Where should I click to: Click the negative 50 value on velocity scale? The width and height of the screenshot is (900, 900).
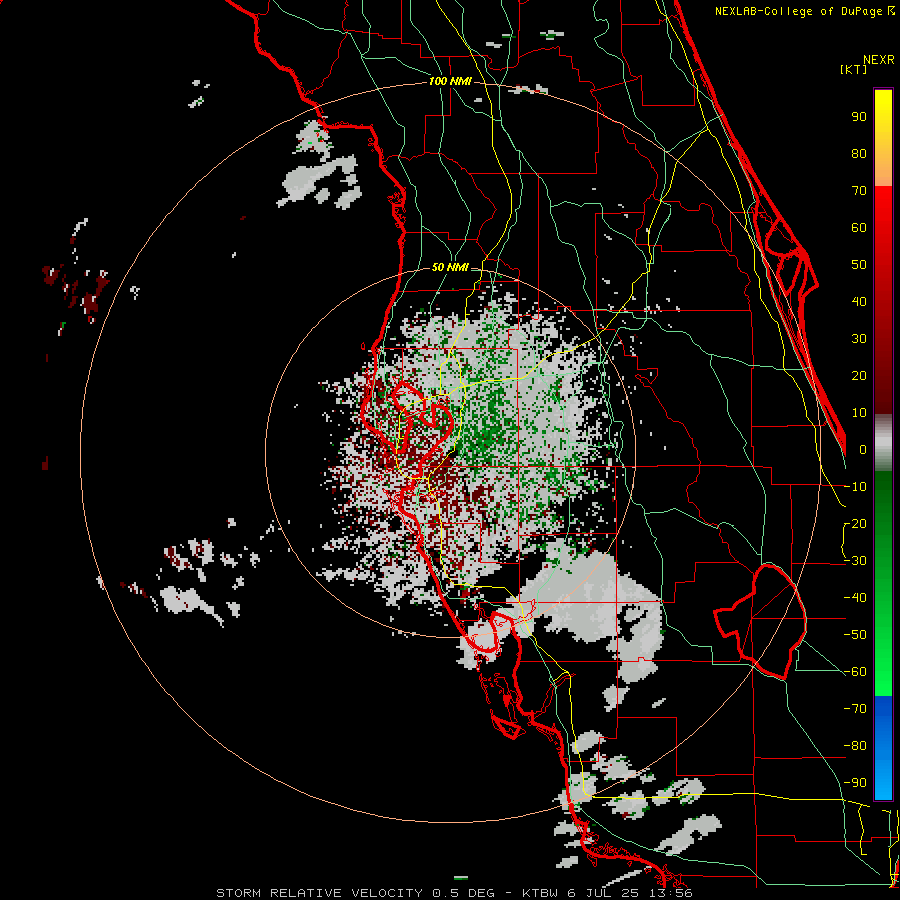tap(855, 635)
